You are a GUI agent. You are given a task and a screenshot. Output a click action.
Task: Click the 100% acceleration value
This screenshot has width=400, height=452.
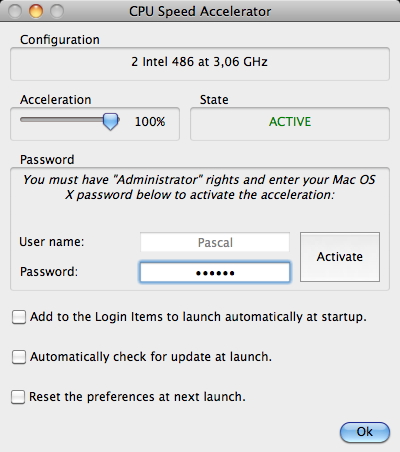point(150,122)
